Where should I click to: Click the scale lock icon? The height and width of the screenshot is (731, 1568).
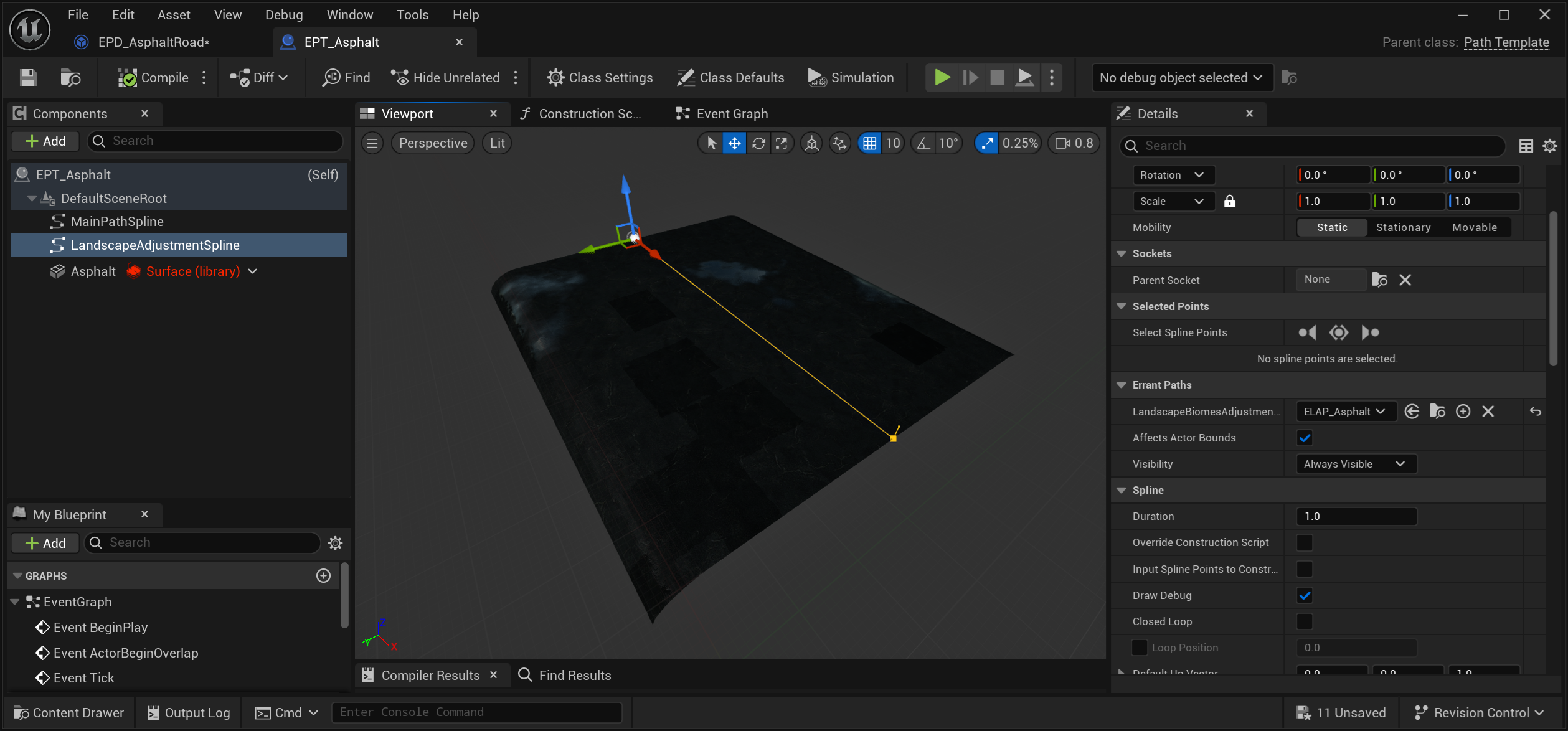coord(1229,201)
